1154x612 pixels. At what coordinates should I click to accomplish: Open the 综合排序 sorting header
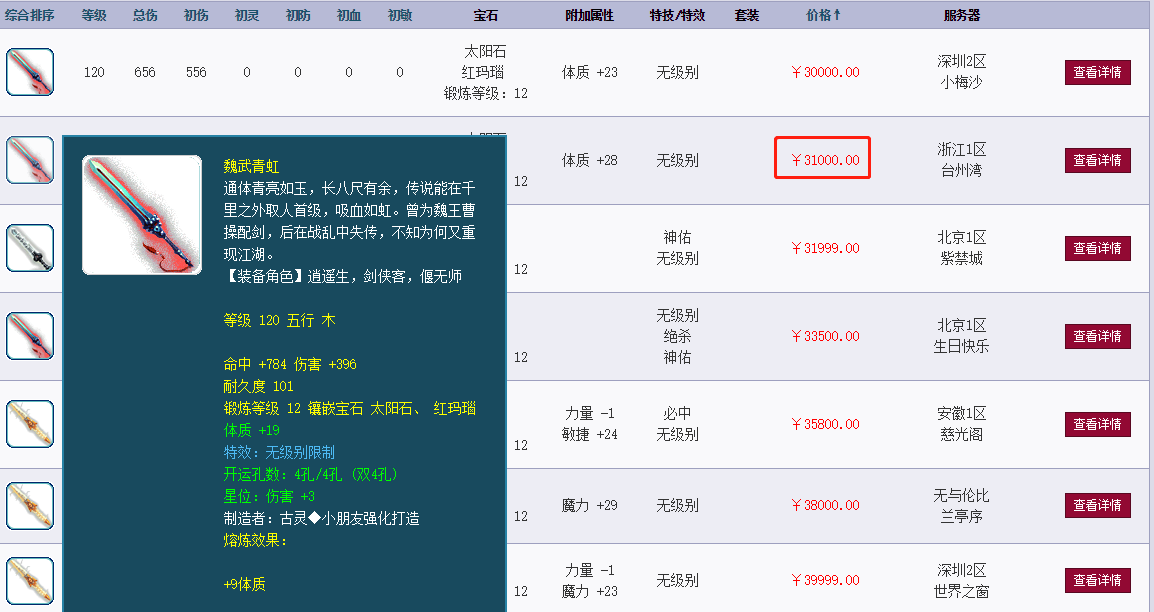pos(31,14)
